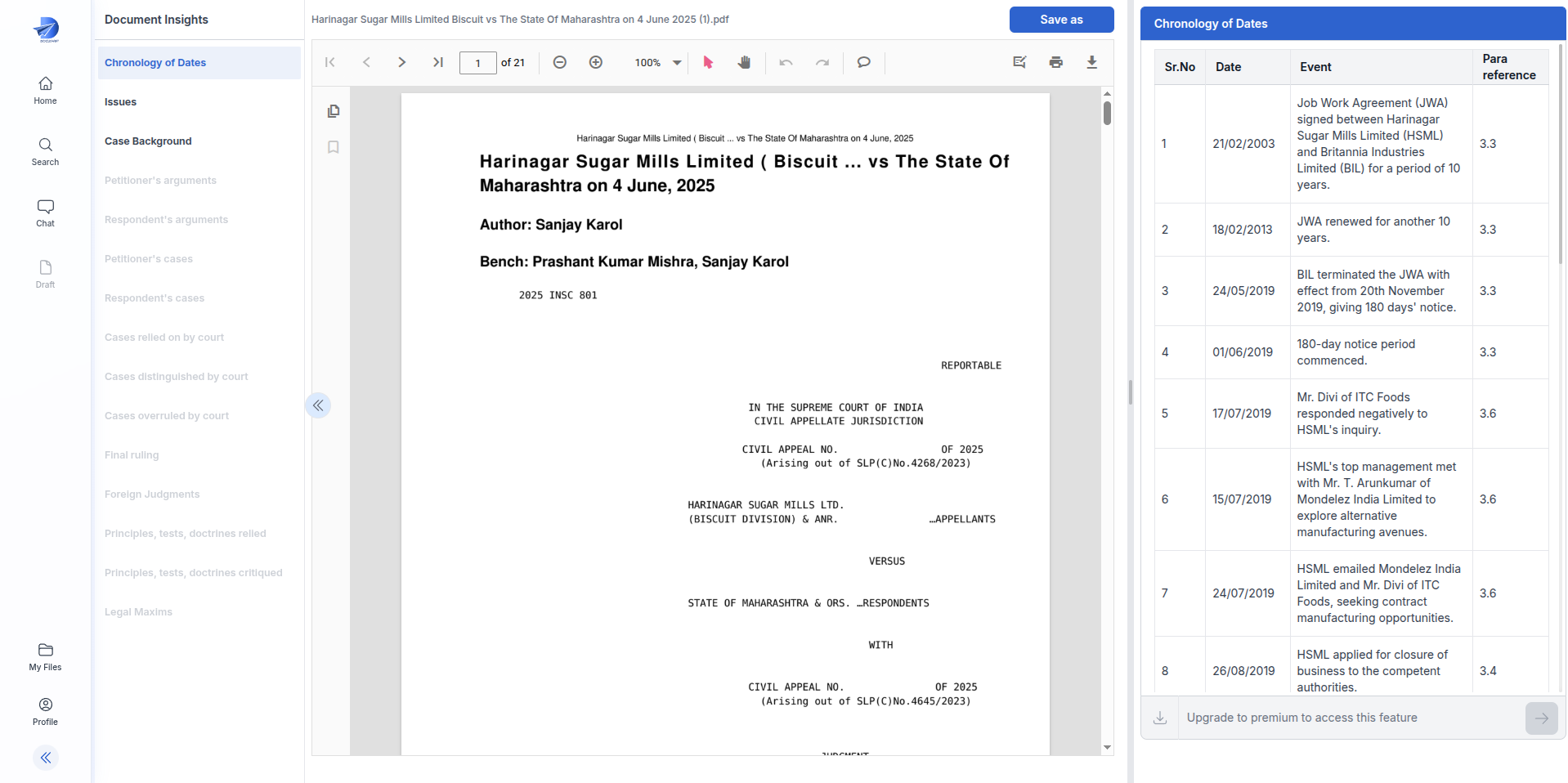Open Cases overruled by court

199,416
